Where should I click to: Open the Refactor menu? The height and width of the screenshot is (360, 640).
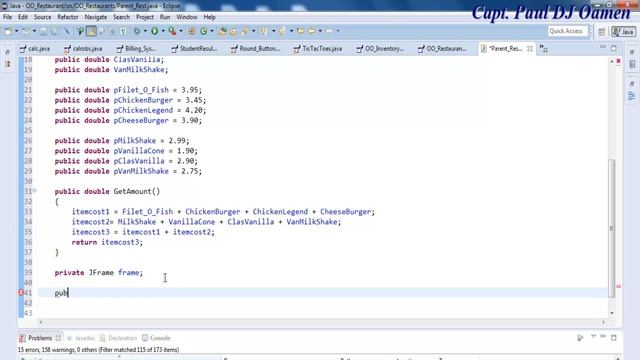click(68, 17)
